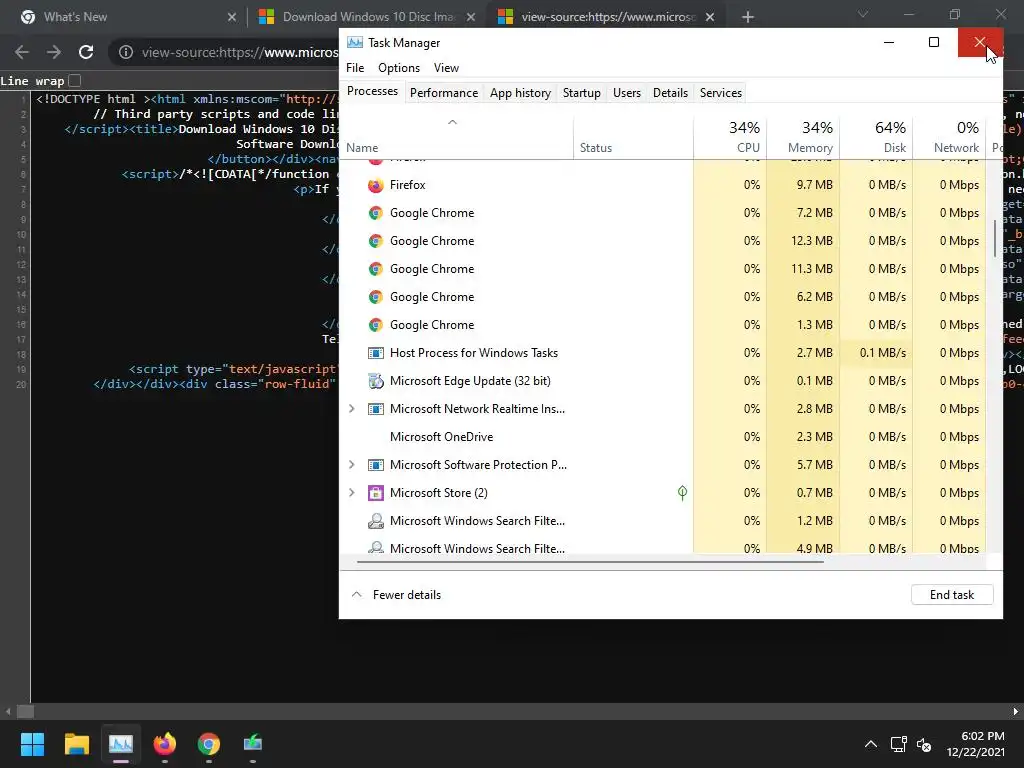Viewport: 1024px width, 768px height.
Task: Expand Microsoft Network Realtime Inspection process
Action: point(351,409)
